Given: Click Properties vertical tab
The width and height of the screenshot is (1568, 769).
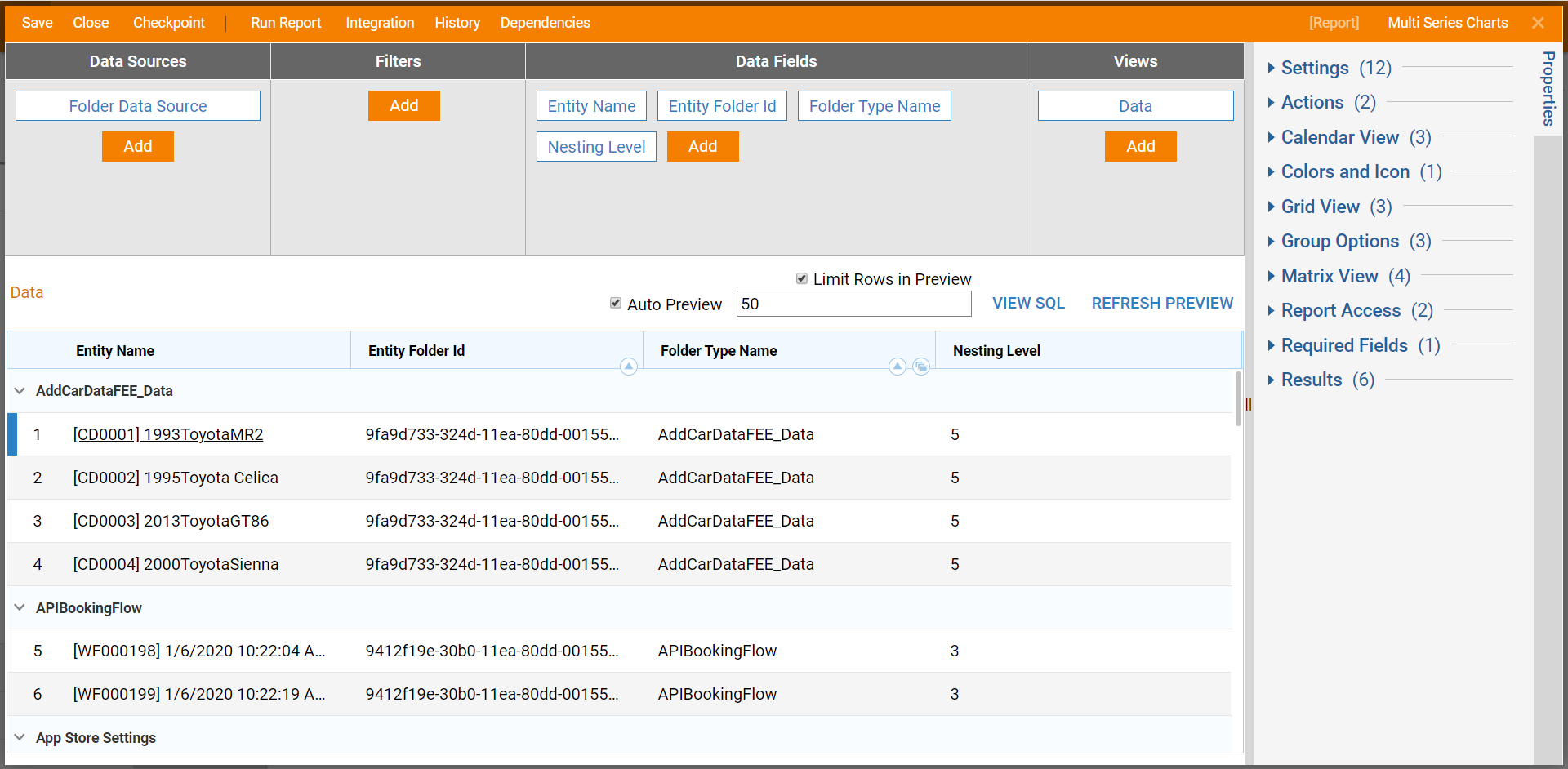Looking at the screenshot, I should tap(1548, 88).
